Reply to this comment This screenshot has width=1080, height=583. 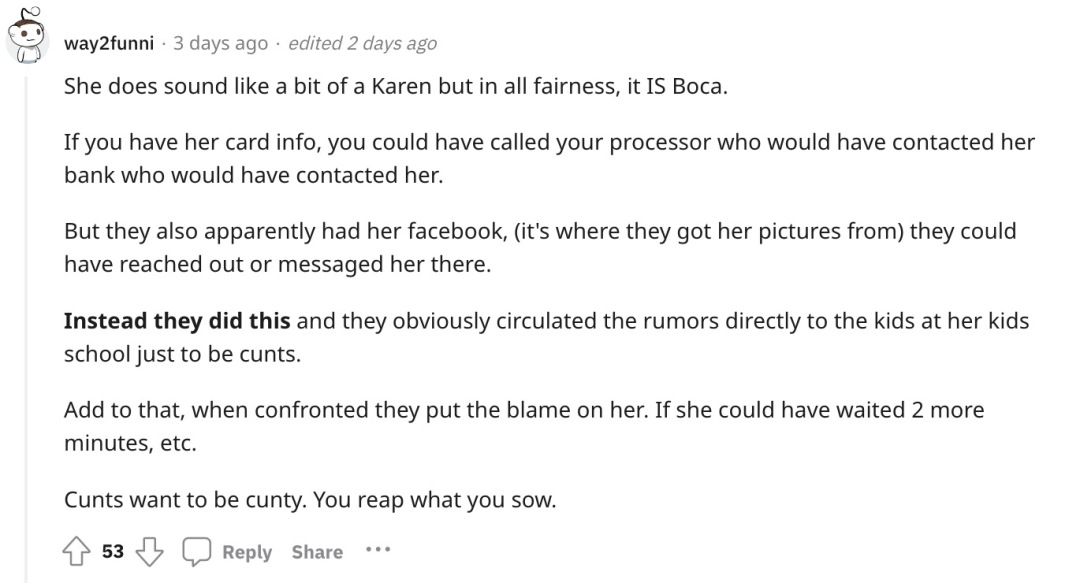[247, 552]
